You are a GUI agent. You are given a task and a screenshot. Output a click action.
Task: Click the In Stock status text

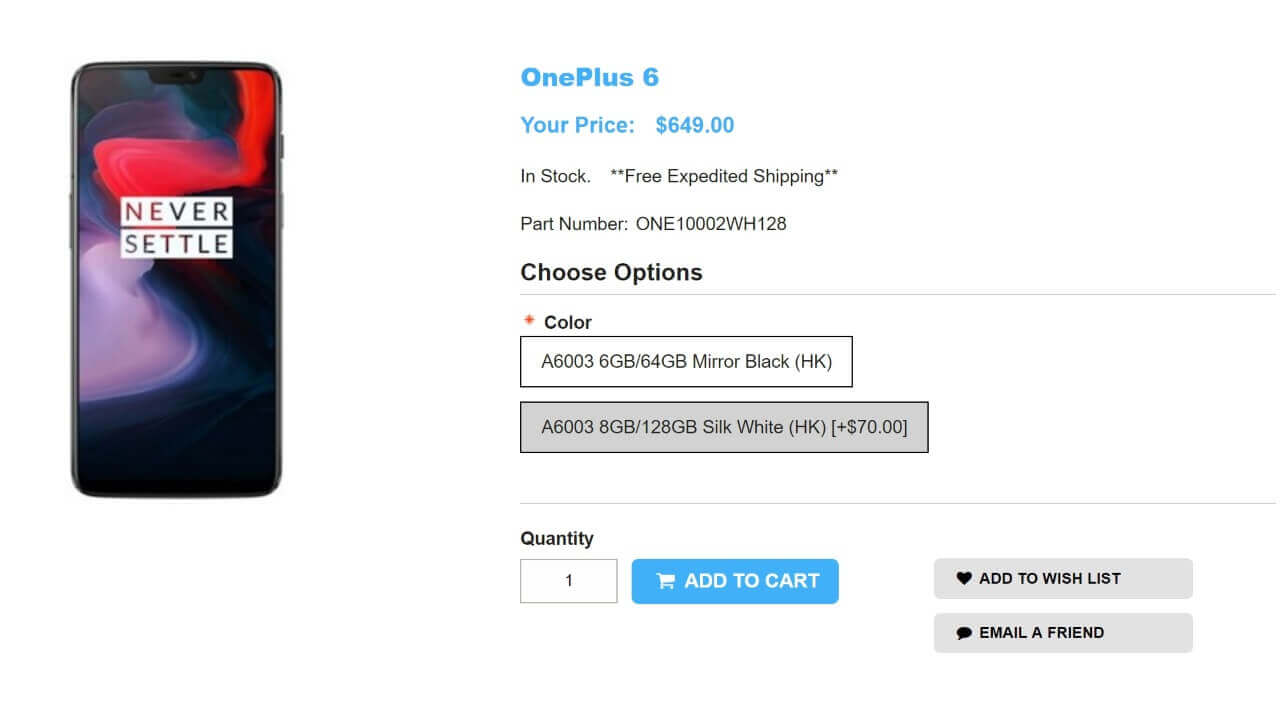555,176
